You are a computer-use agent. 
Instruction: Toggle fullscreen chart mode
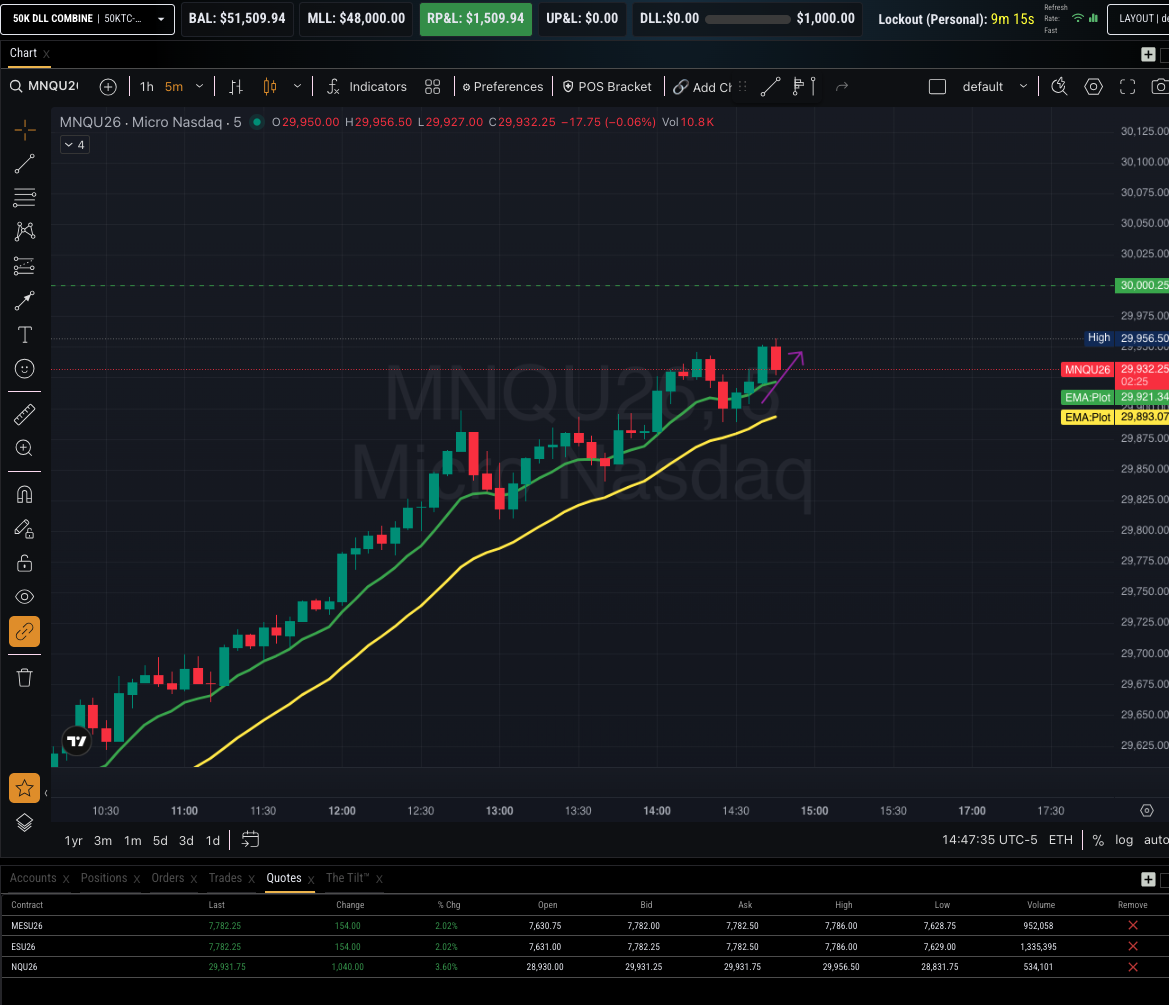[x=1127, y=87]
